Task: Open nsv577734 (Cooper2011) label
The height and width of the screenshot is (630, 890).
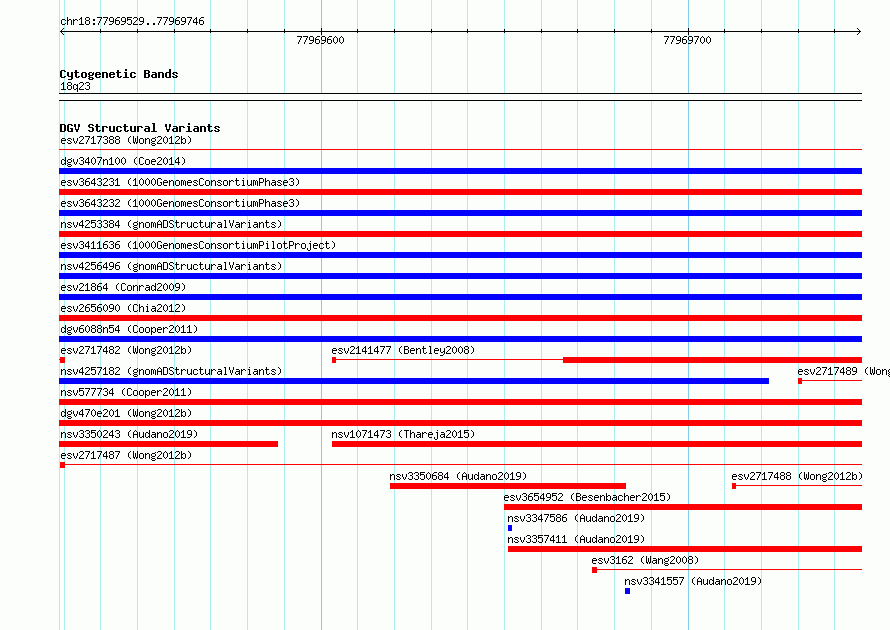Action: (x=126, y=392)
